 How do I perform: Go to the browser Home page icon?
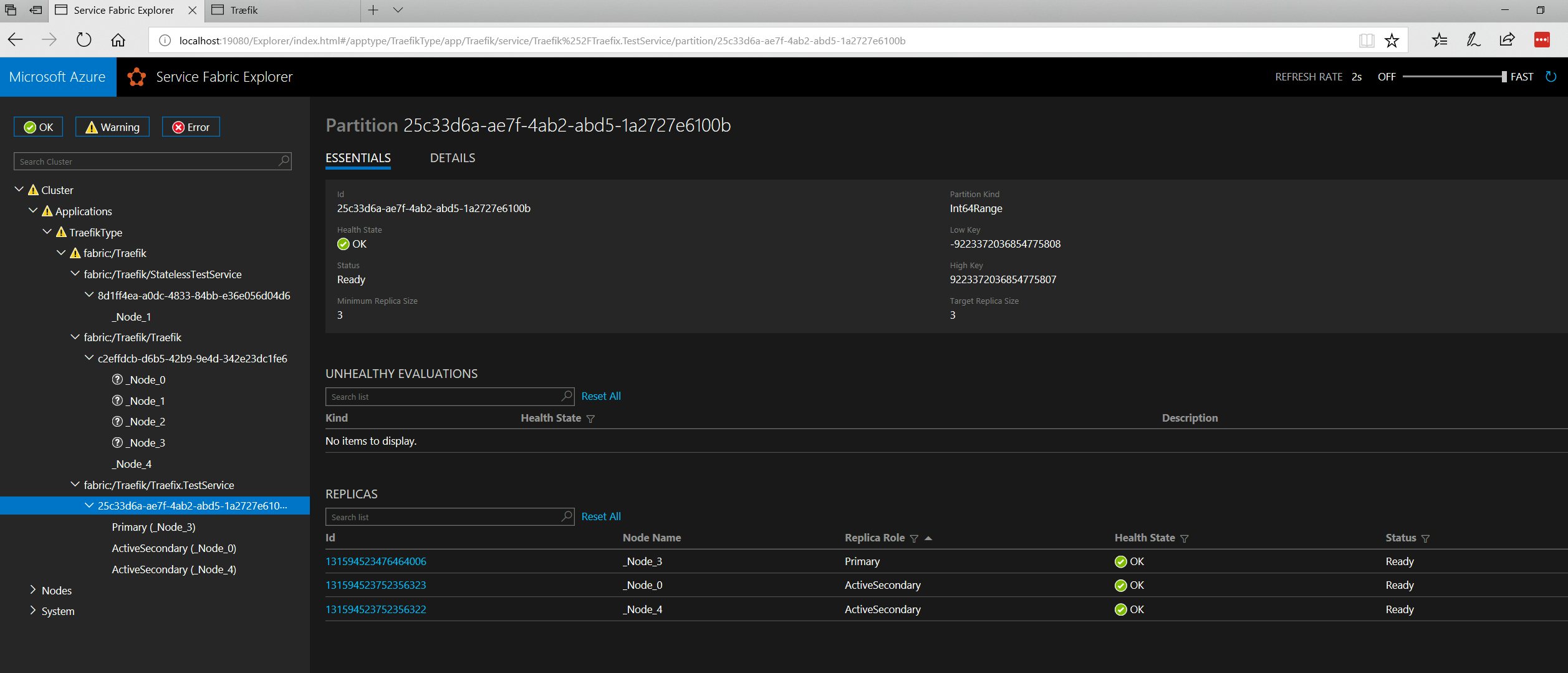pos(118,41)
